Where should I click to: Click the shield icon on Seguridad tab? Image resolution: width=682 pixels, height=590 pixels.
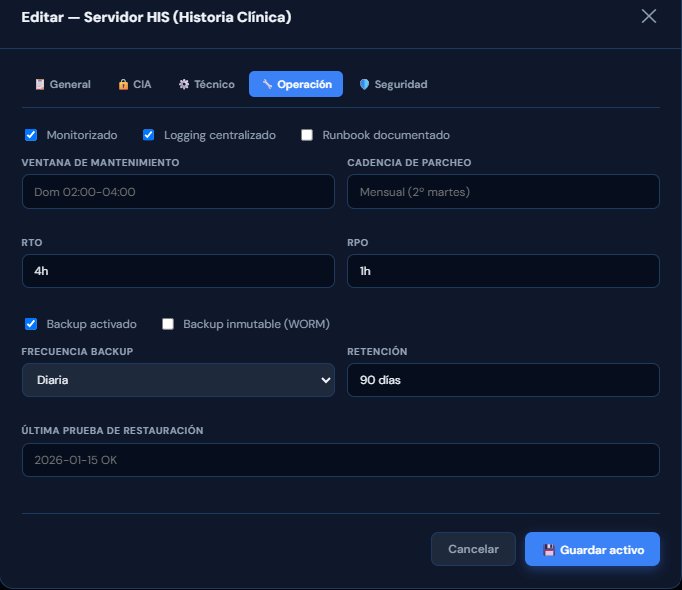click(364, 84)
